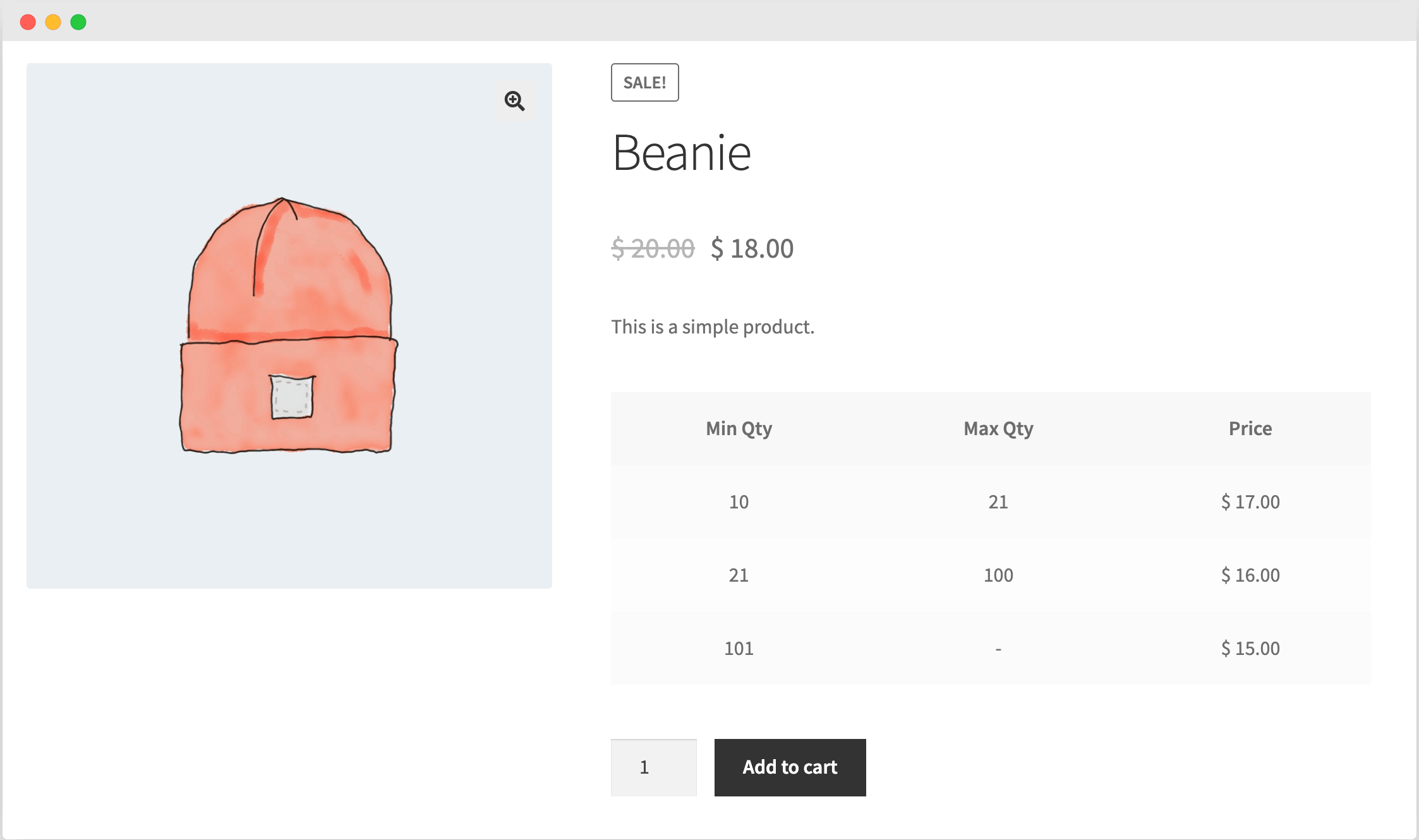Select the row with Min Qty 21
This screenshot has height=840, width=1419.
pyautogui.click(x=738, y=575)
